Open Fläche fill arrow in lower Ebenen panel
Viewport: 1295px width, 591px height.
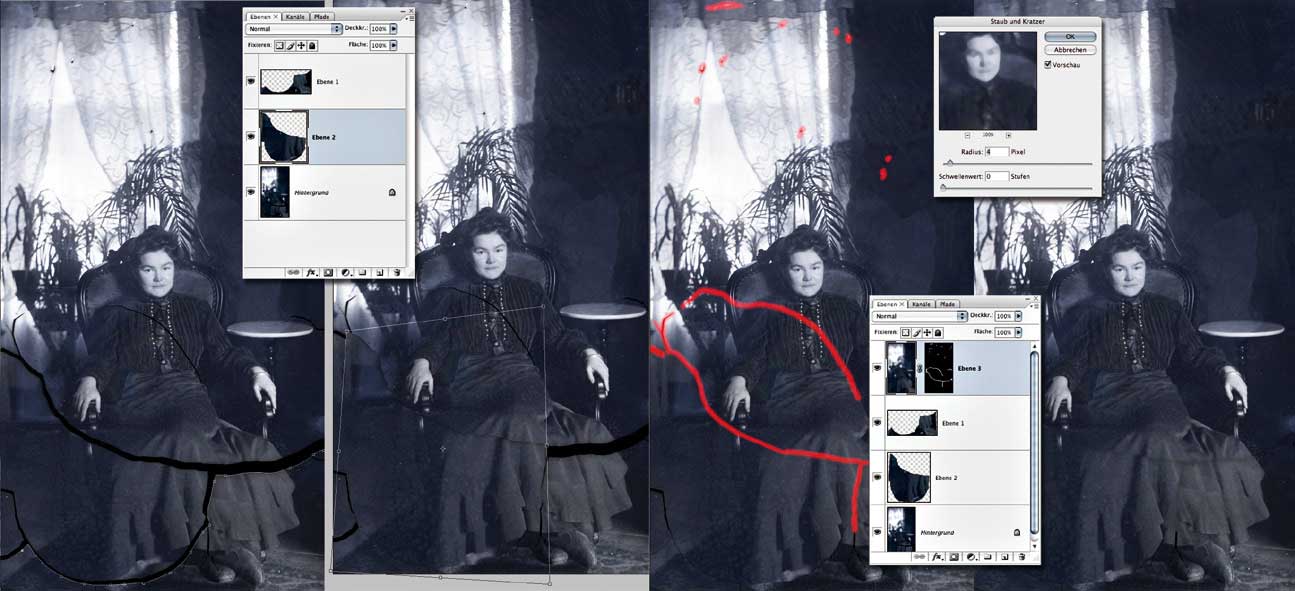pyautogui.click(x=1018, y=332)
